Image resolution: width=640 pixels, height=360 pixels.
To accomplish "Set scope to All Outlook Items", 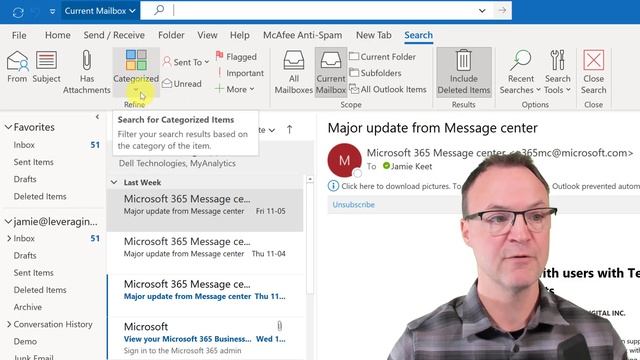I will (388, 89).
